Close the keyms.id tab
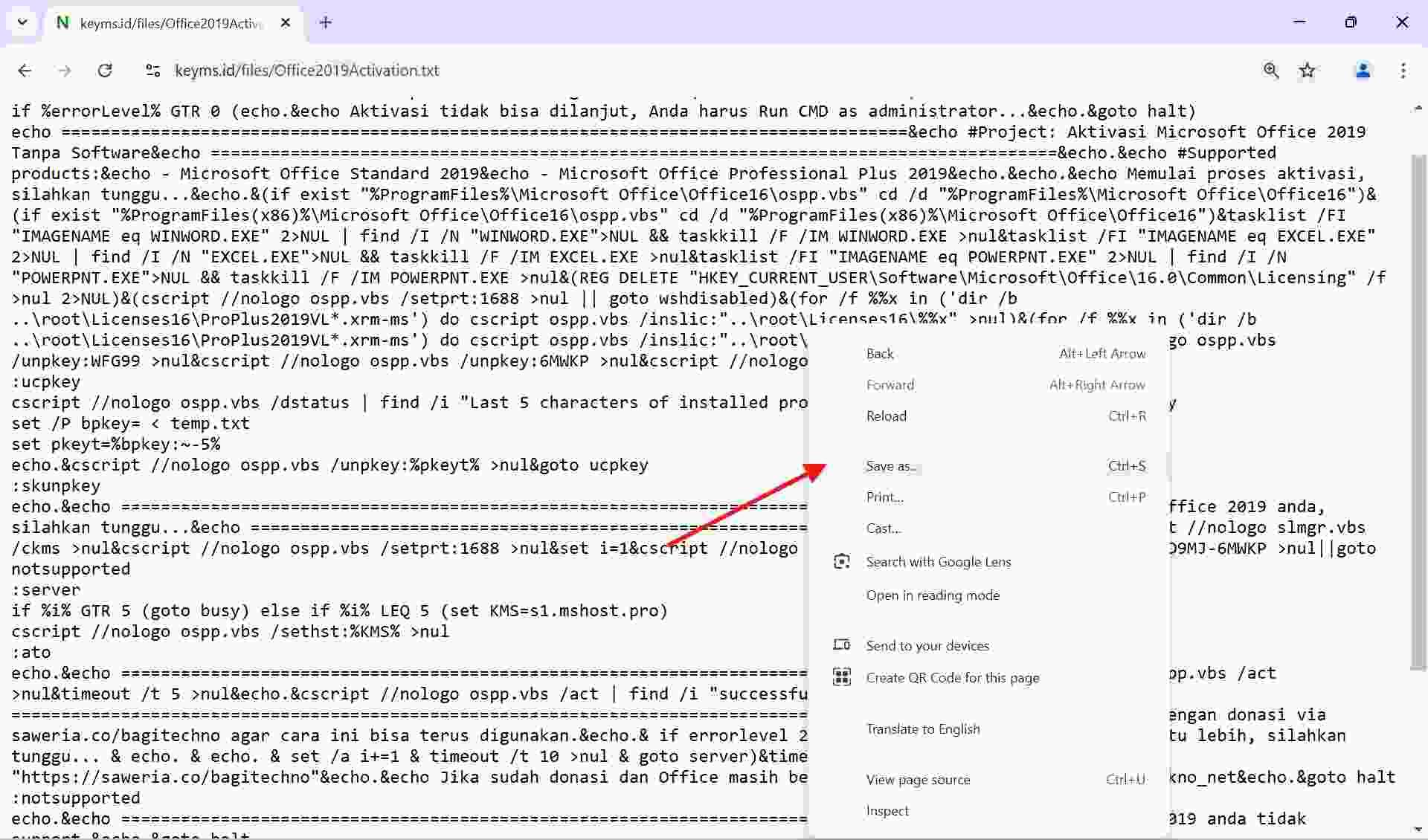The height and width of the screenshot is (840, 1428). (286, 23)
